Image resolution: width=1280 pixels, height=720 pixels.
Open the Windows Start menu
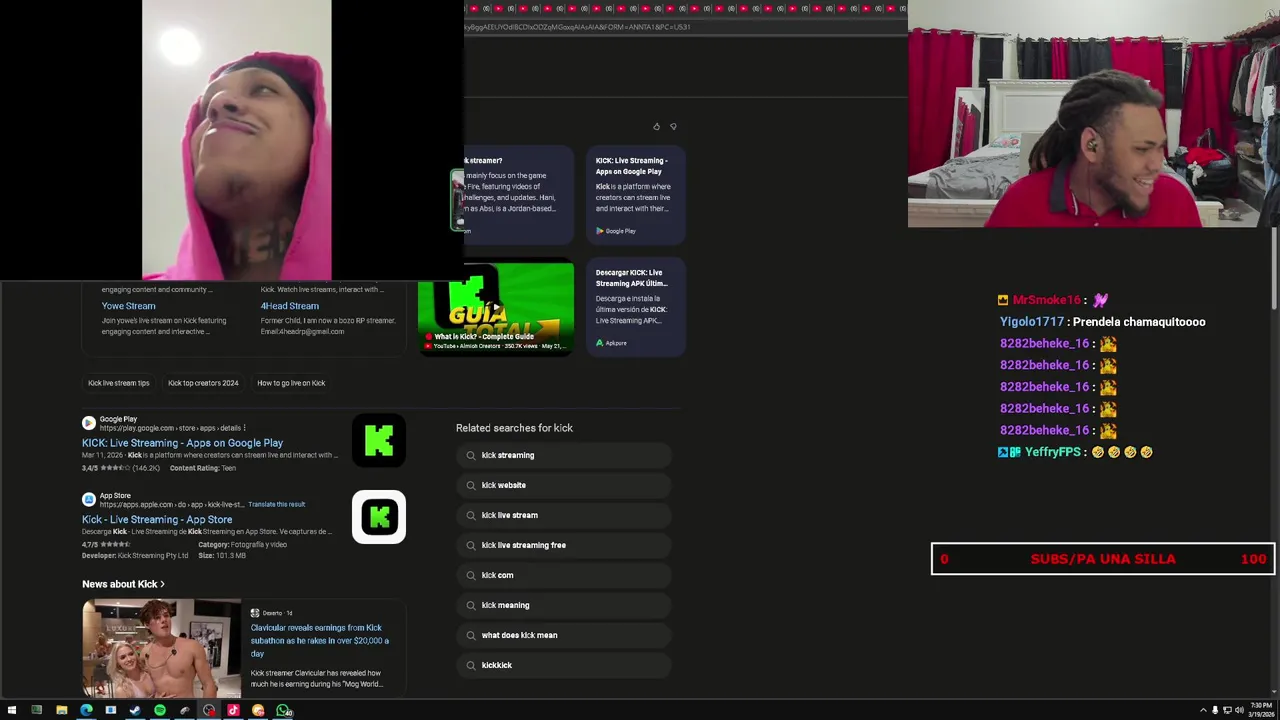point(12,710)
